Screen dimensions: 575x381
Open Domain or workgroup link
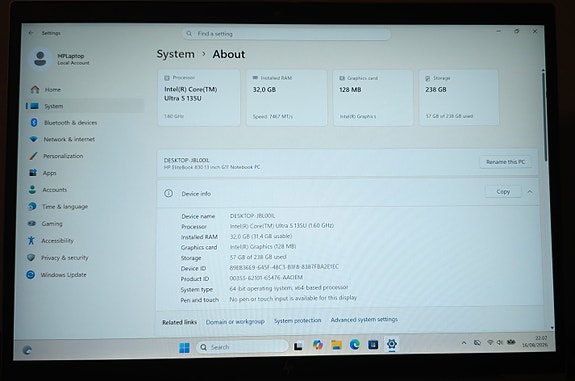point(235,322)
